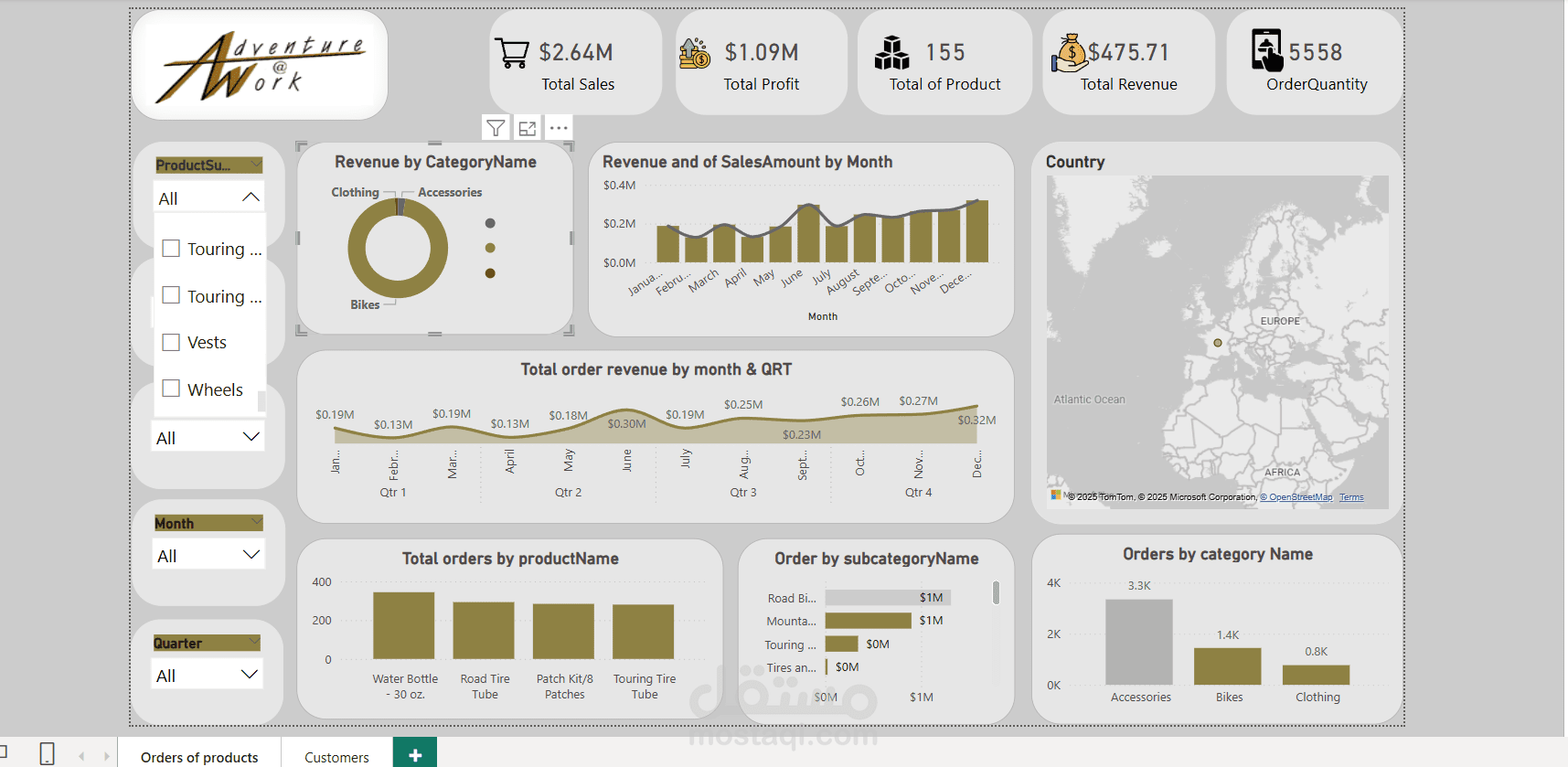Click the $1.09M Total Profit value
Screen dimensions: 1568x767
point(762,53)
